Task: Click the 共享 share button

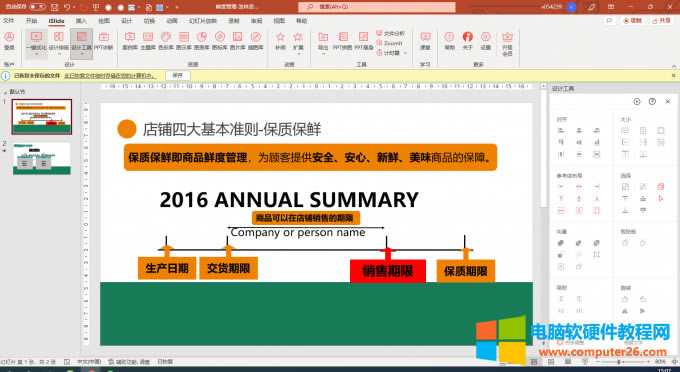Action: click(661, 20)
